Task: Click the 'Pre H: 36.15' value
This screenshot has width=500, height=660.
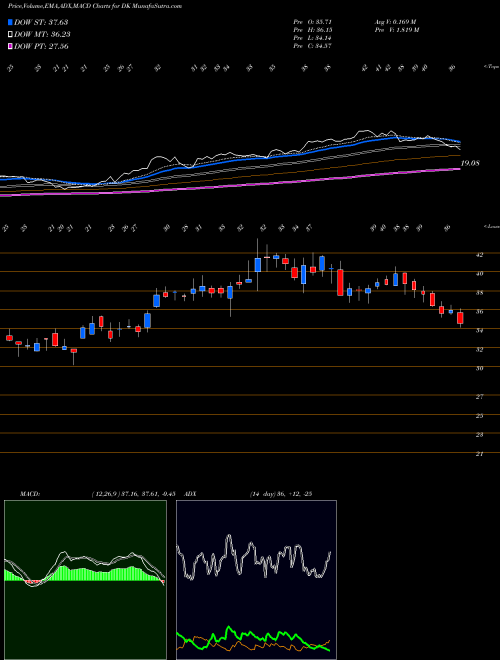Action: pyautogui.click(x=313, y=29)
